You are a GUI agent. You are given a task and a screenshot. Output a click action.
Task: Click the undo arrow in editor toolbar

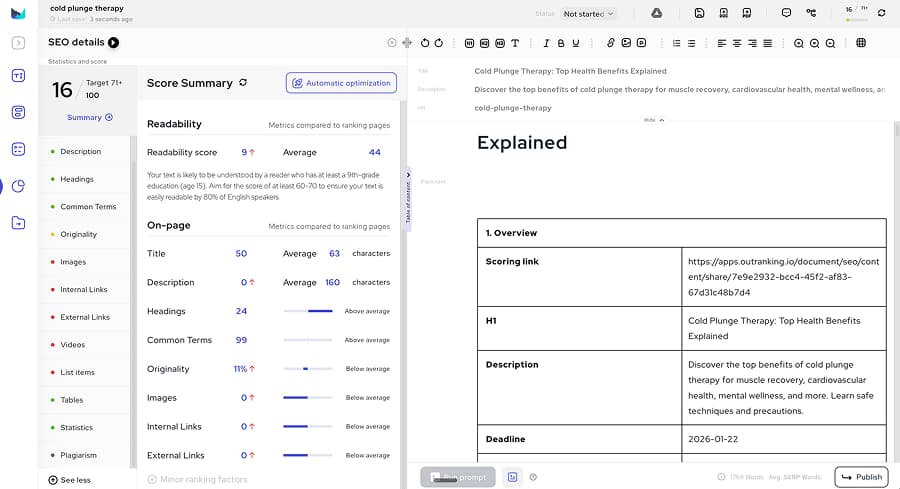(425, 43)
